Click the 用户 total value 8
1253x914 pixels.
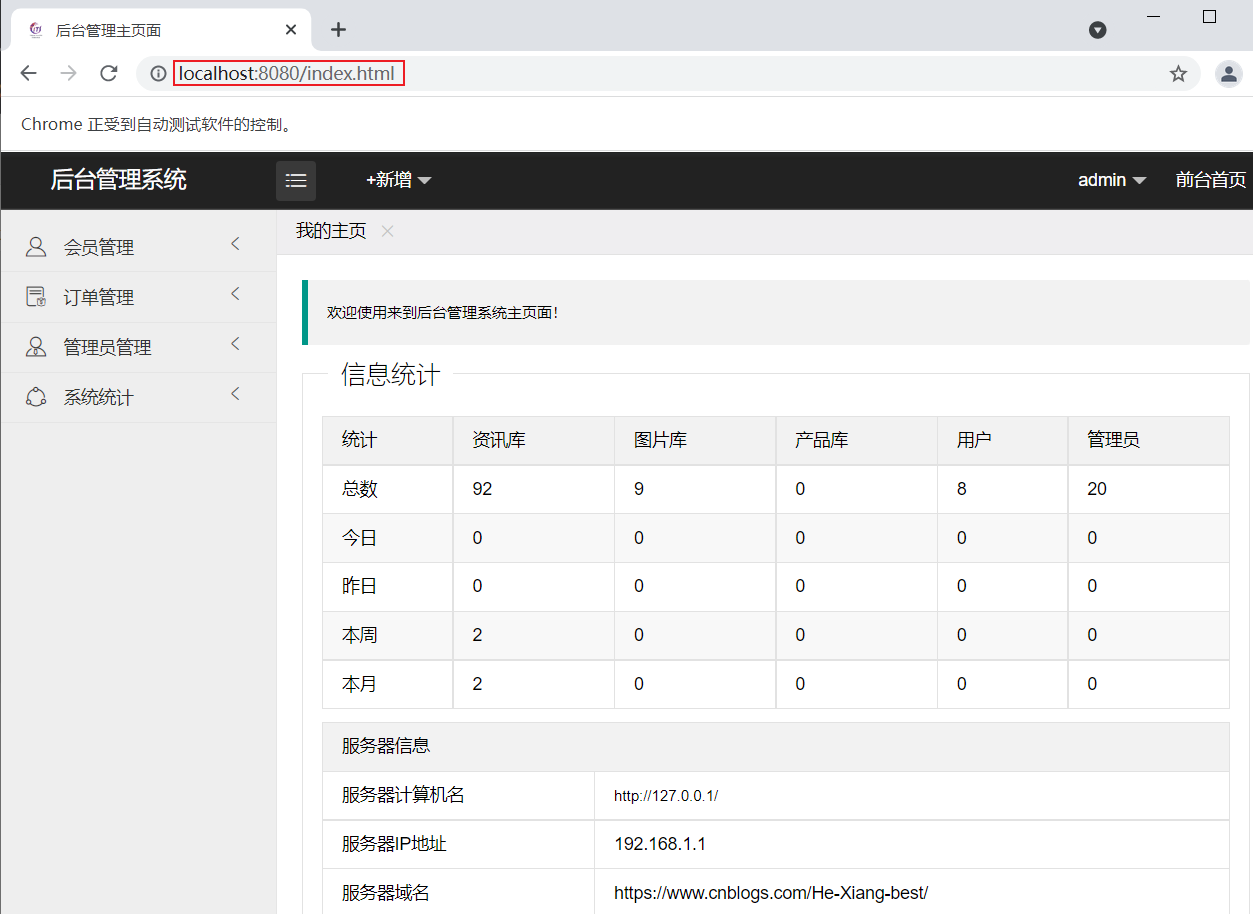[x=962, y=489]
